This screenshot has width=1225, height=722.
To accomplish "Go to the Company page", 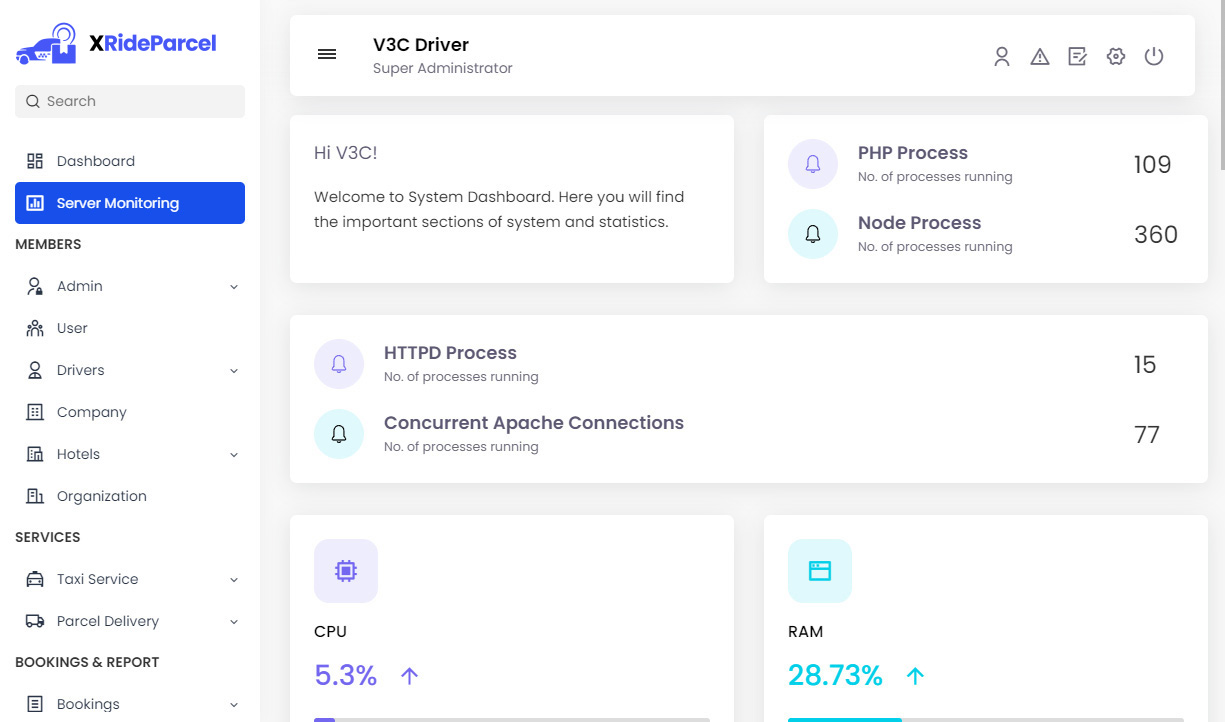I will [91, 412].
